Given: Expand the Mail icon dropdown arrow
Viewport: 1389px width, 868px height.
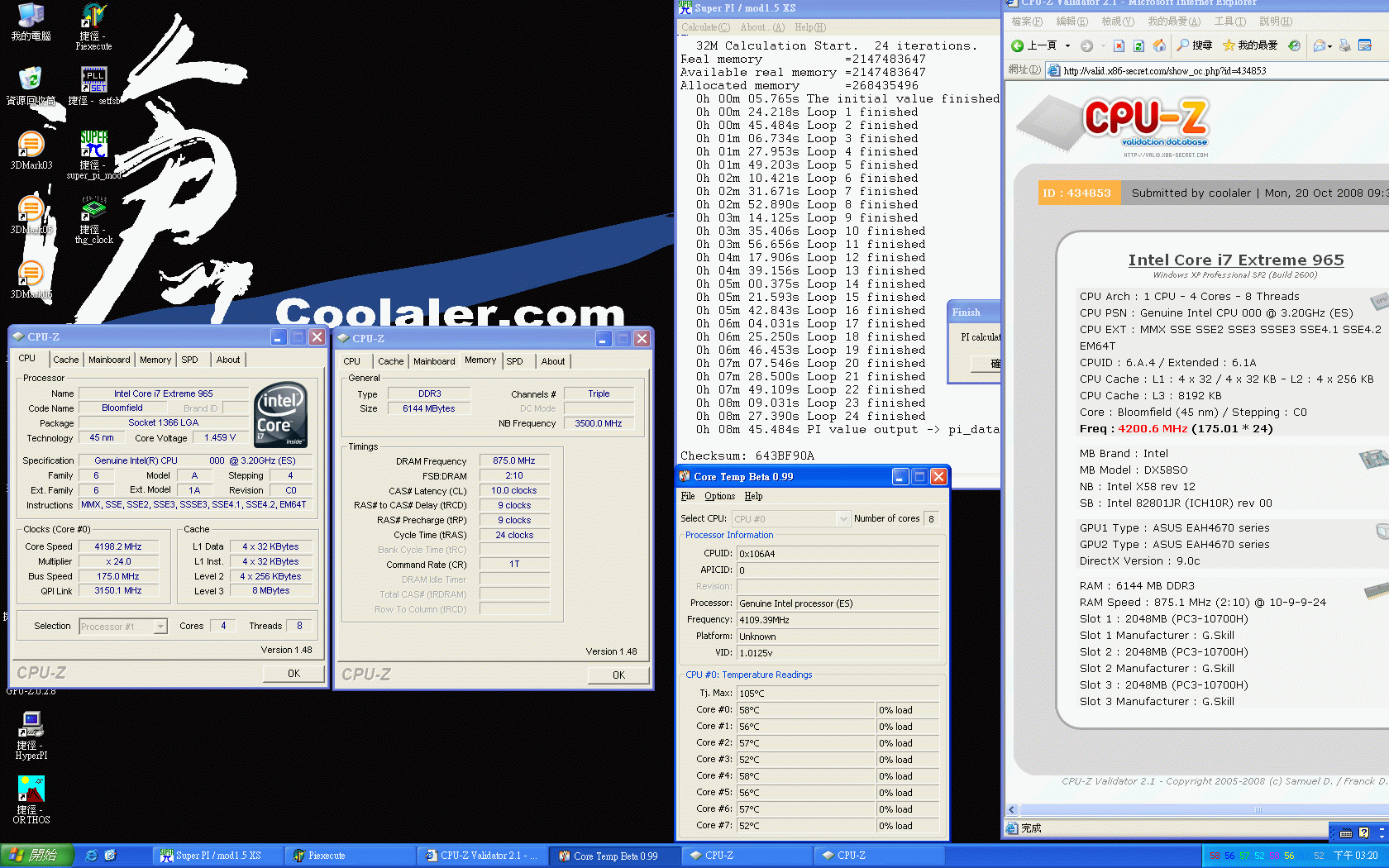Looking at the screenshot, I should [x=1329, y=46].
